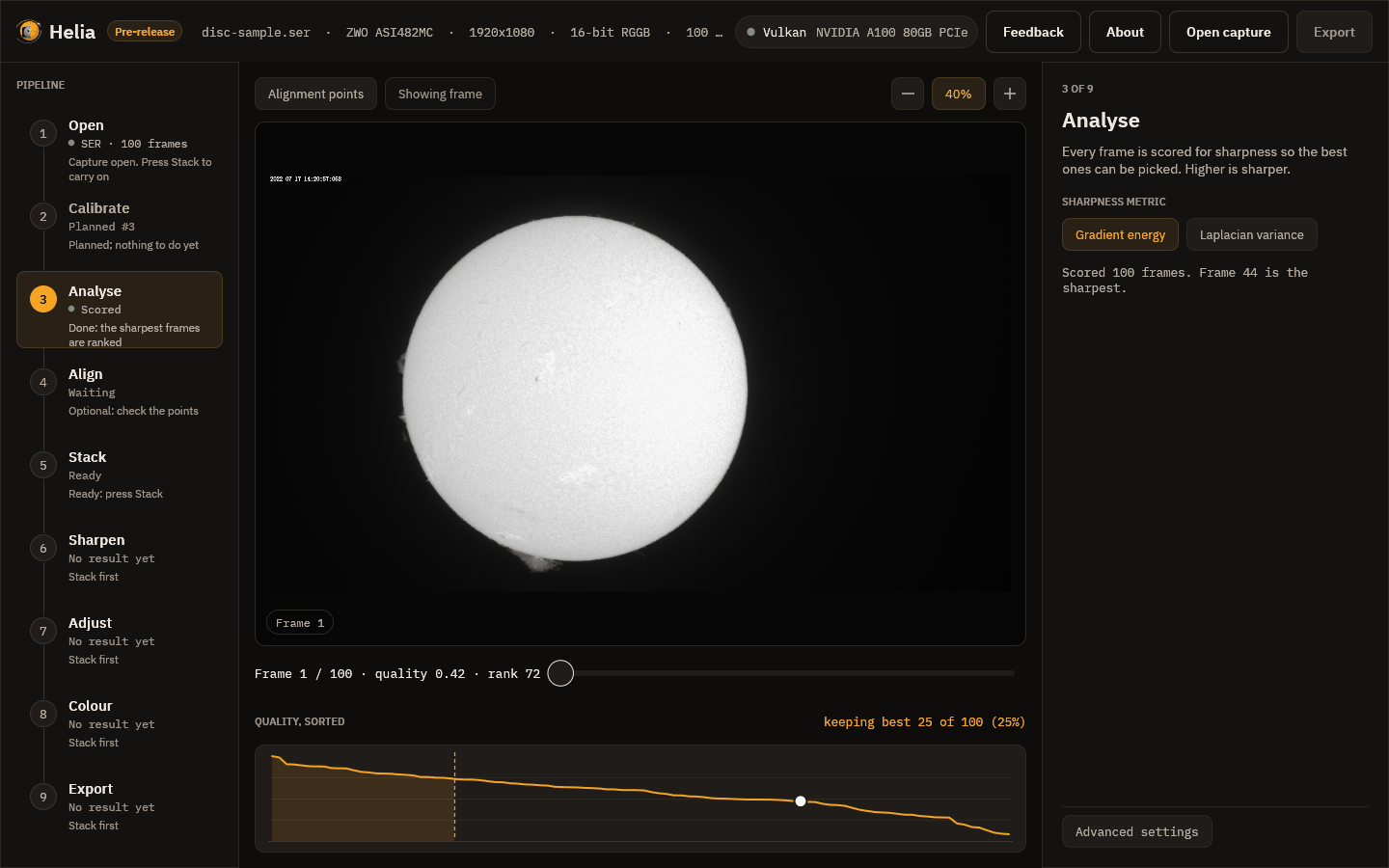Image resolution: width=1389 pixels, height=868 pixels.
Task: Open the Open pipeline step title
Action: [86, 125]
